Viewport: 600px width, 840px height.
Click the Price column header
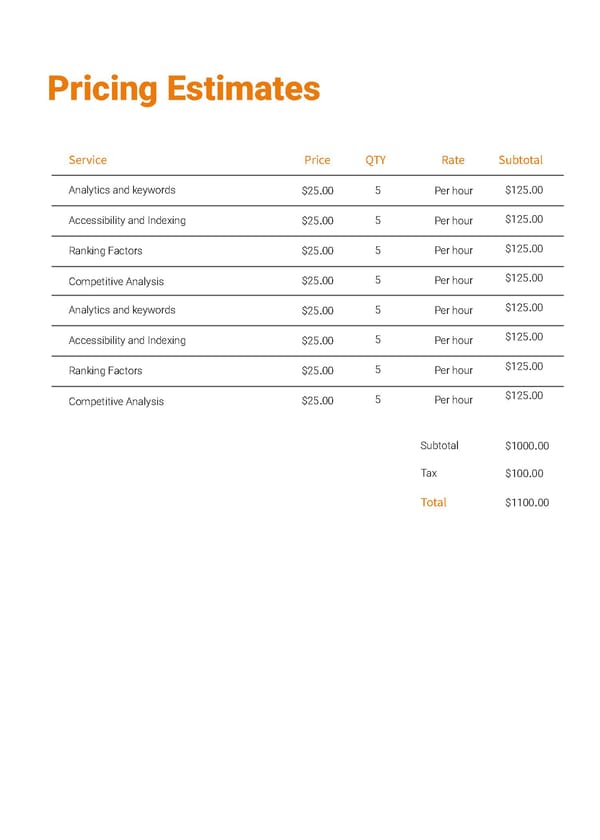point(317,160)
